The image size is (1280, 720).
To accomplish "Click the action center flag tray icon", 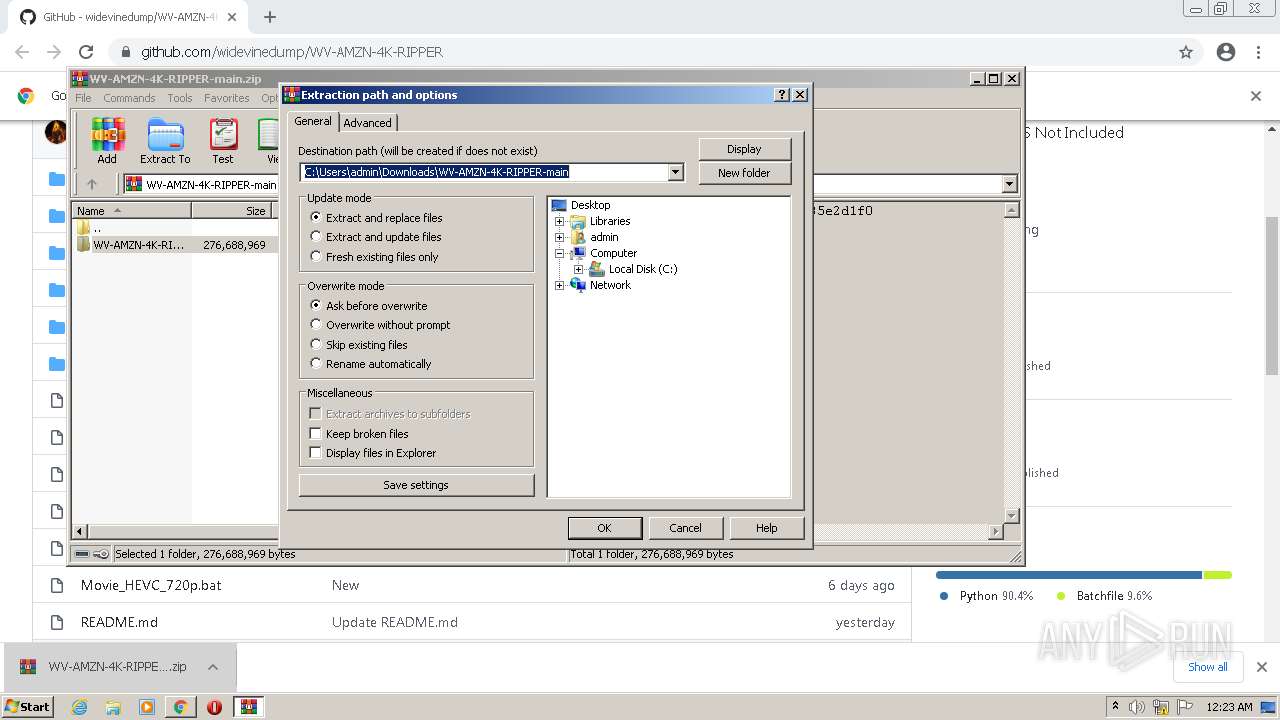I will click(x=1185, y=707).
